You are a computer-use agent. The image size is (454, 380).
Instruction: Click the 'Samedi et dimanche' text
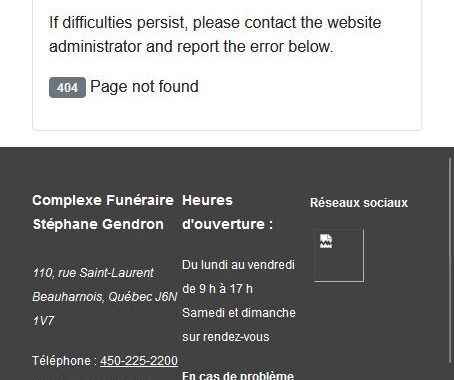pos(239,313)
